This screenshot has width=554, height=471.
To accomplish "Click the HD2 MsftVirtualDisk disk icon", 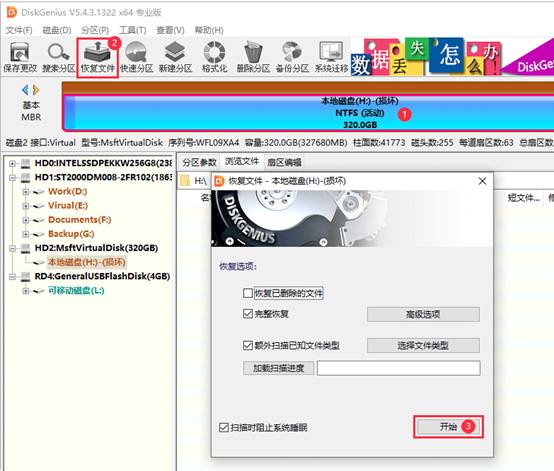I will pyautogui.click(x=25, y=248).
